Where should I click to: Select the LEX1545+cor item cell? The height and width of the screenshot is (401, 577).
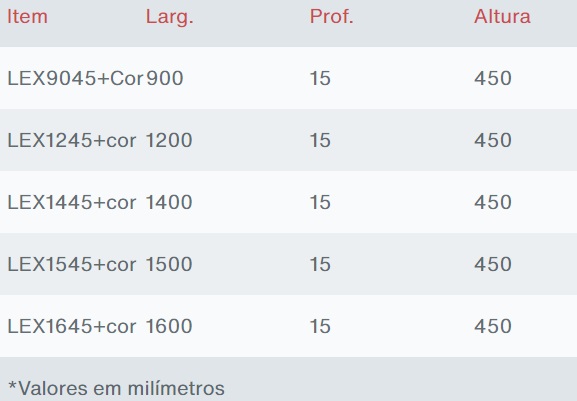(x=72, y=264)
